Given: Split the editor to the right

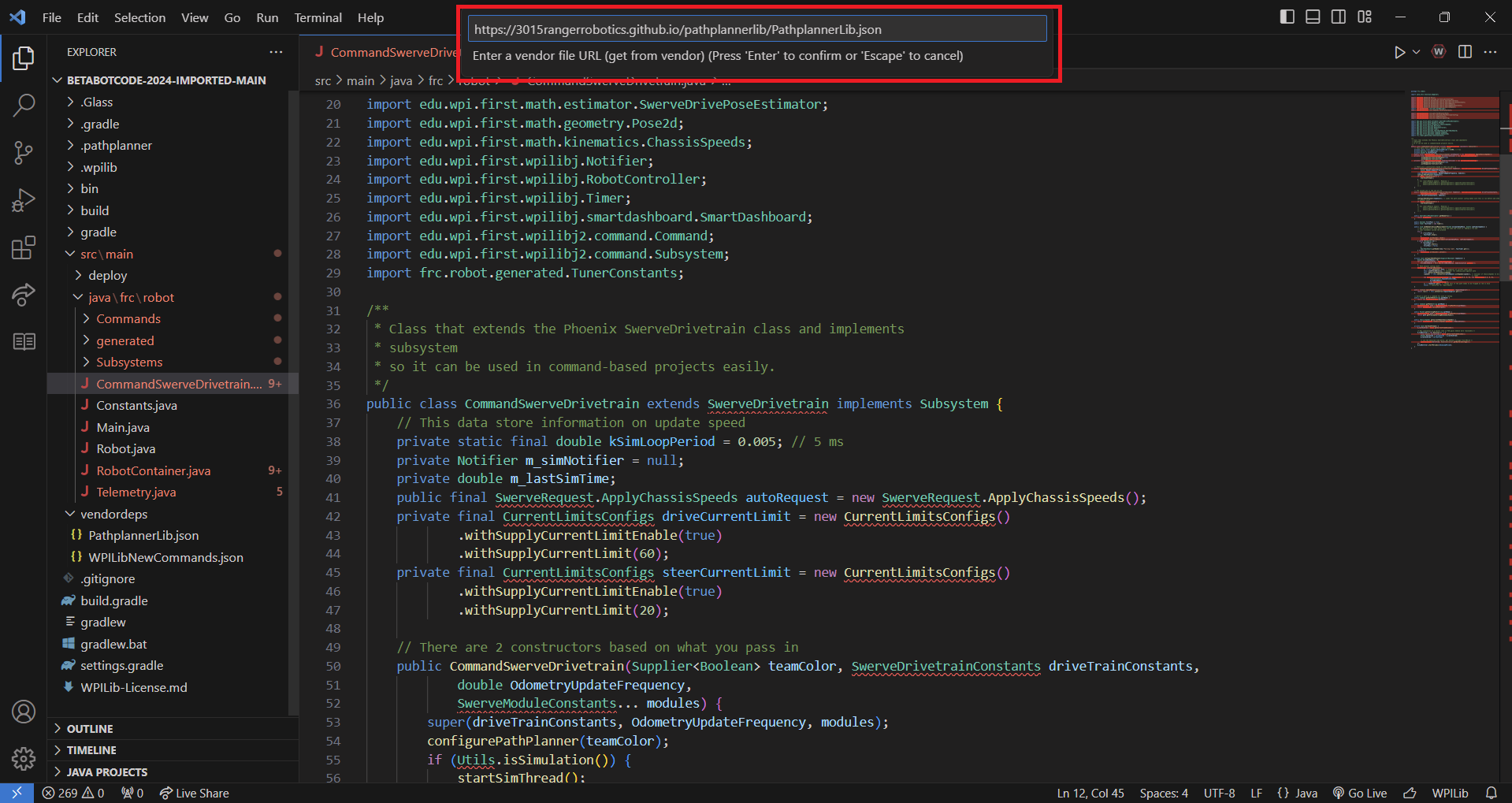Looking at the screenshot, I should click(1465, 52).
